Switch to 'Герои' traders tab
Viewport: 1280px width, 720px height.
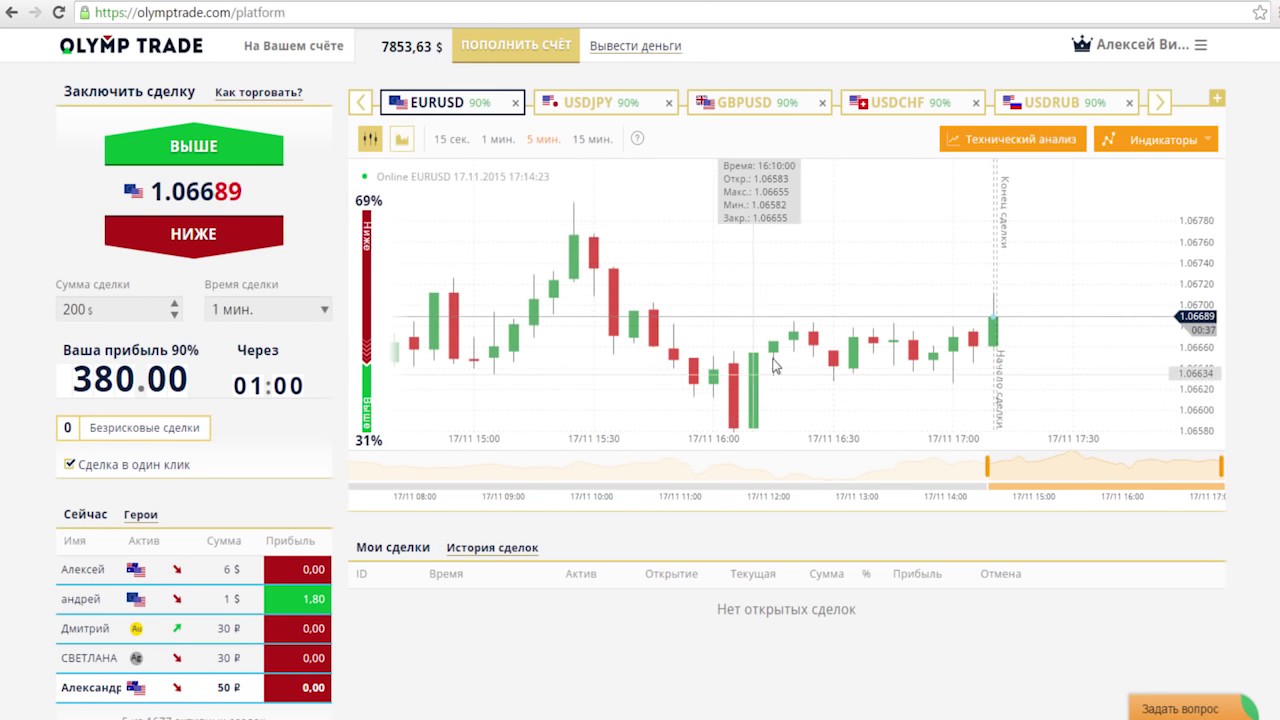tap(141, 515)
